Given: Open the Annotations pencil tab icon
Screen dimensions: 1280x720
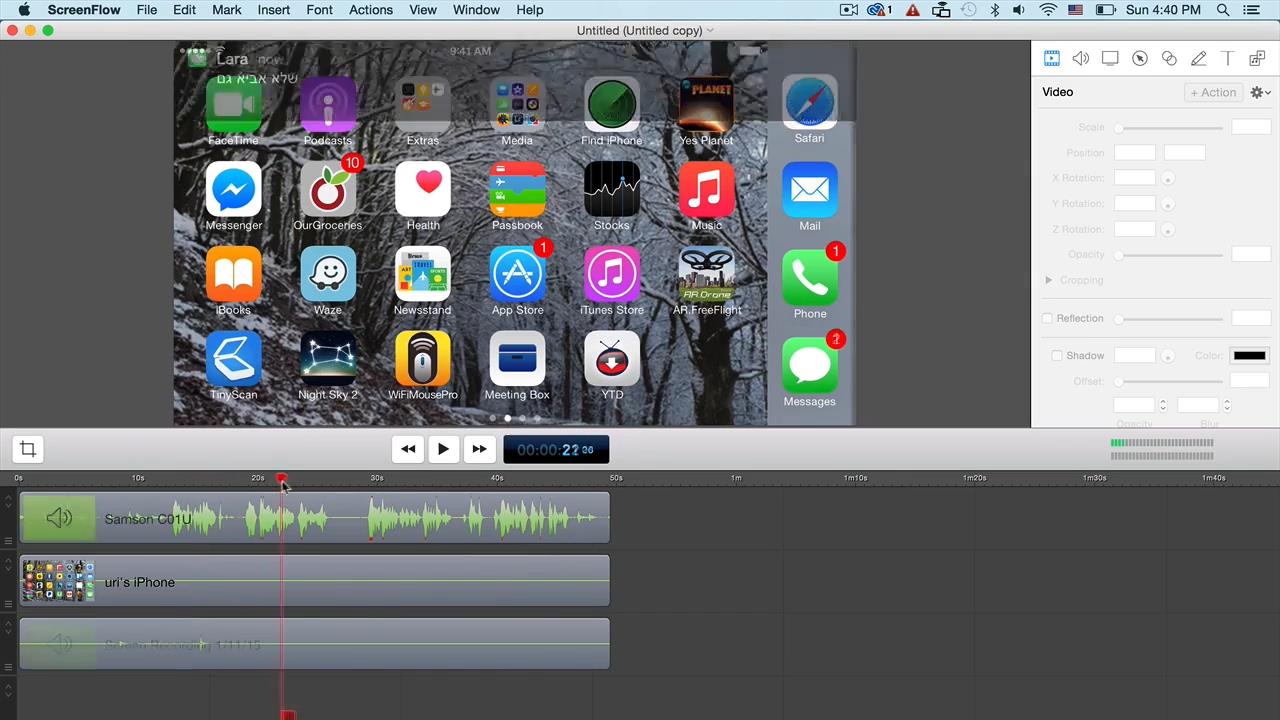Looking at the screenshot, I should click(1198, 59).
